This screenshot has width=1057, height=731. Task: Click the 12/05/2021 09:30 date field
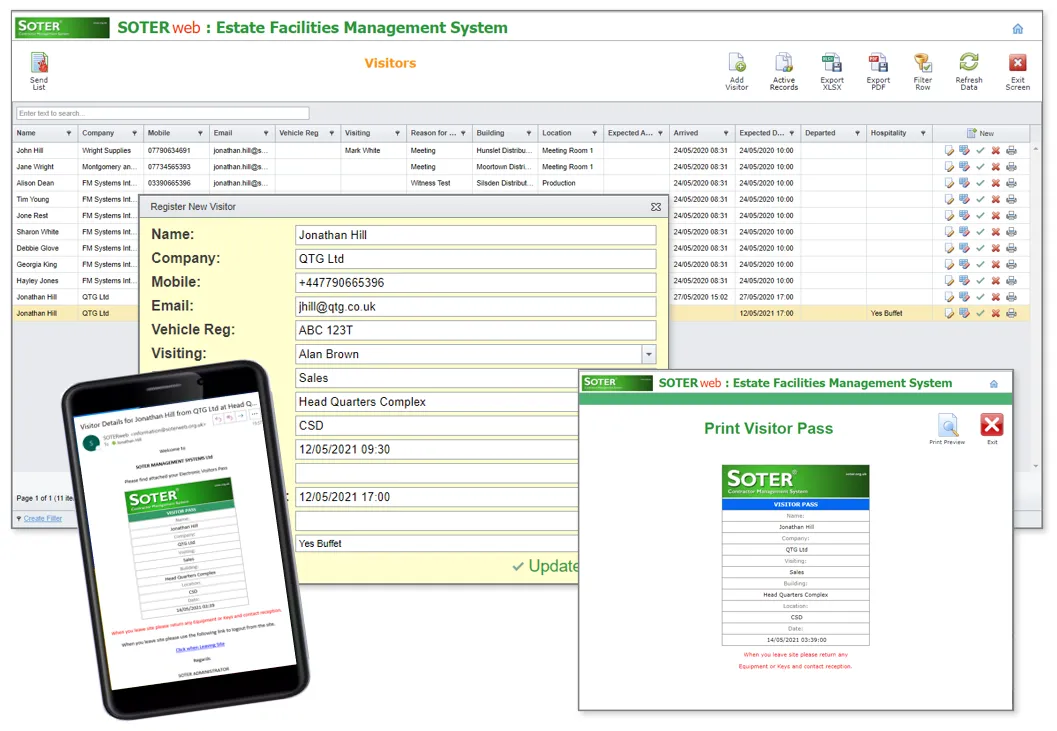(x=437, y=449)
